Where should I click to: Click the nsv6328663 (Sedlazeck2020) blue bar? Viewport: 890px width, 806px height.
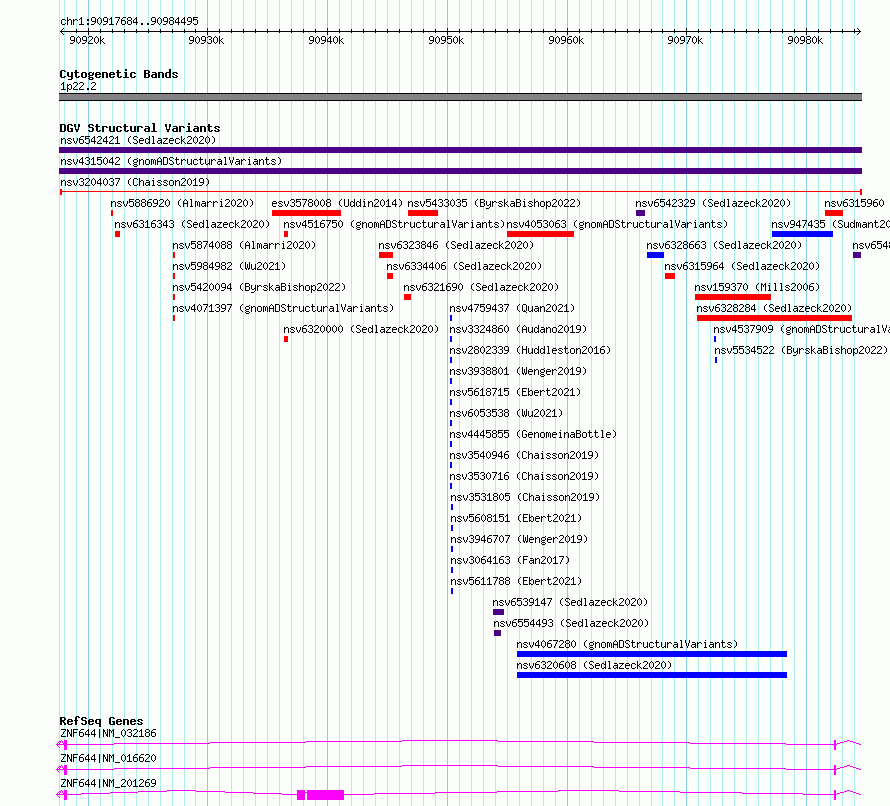point(655,255)
